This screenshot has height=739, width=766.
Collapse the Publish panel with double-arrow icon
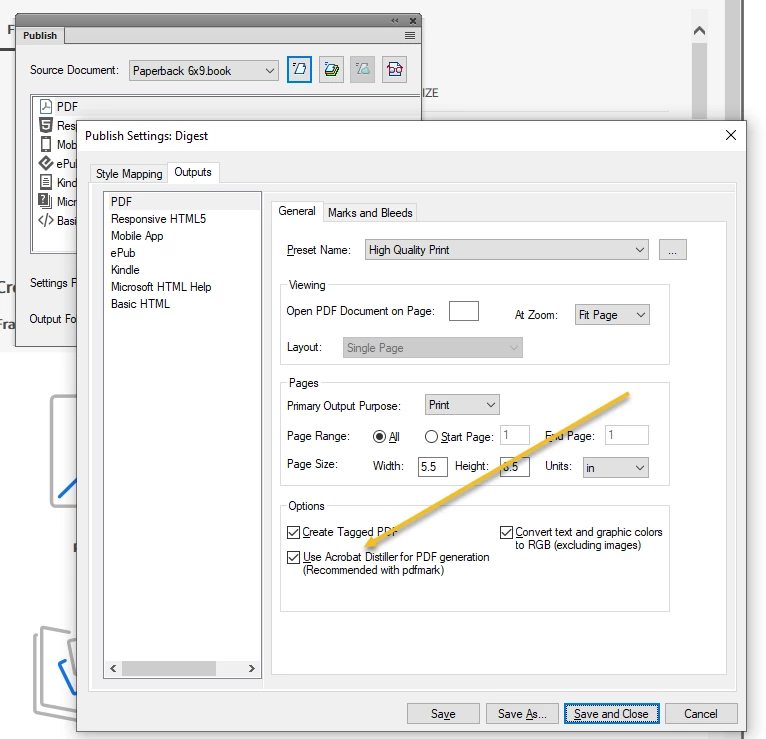click(395, 21)
